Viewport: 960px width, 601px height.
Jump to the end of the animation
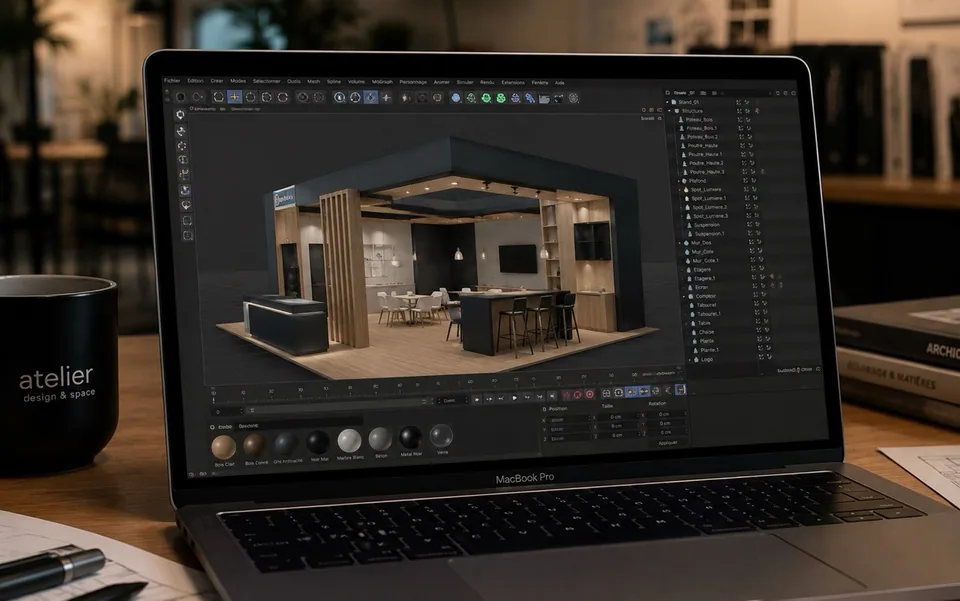[x=552, y=397]
